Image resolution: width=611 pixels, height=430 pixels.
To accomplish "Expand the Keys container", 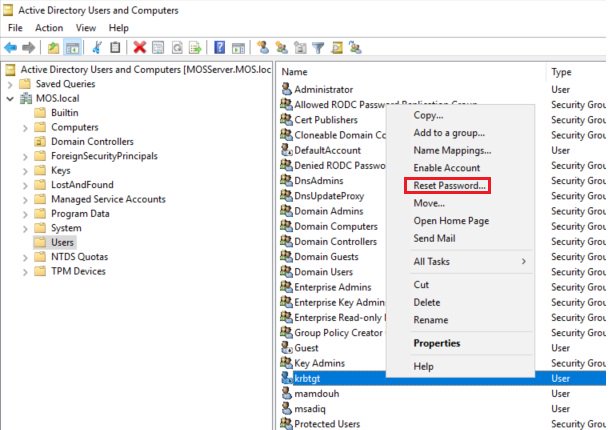I will (25, 171).
